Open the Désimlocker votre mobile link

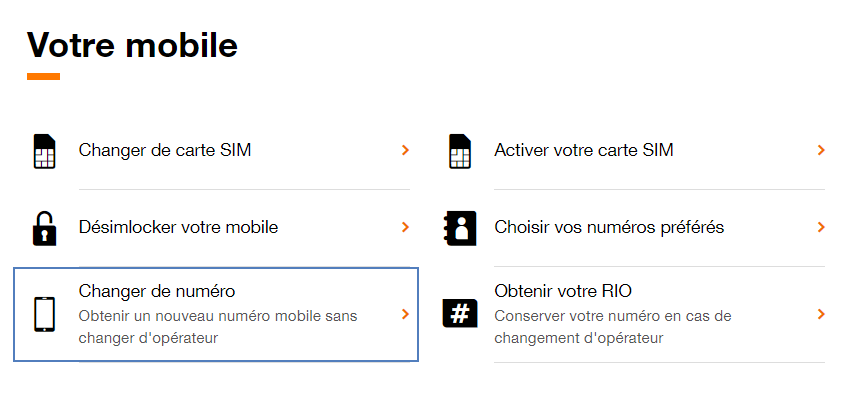coord(179,227)
